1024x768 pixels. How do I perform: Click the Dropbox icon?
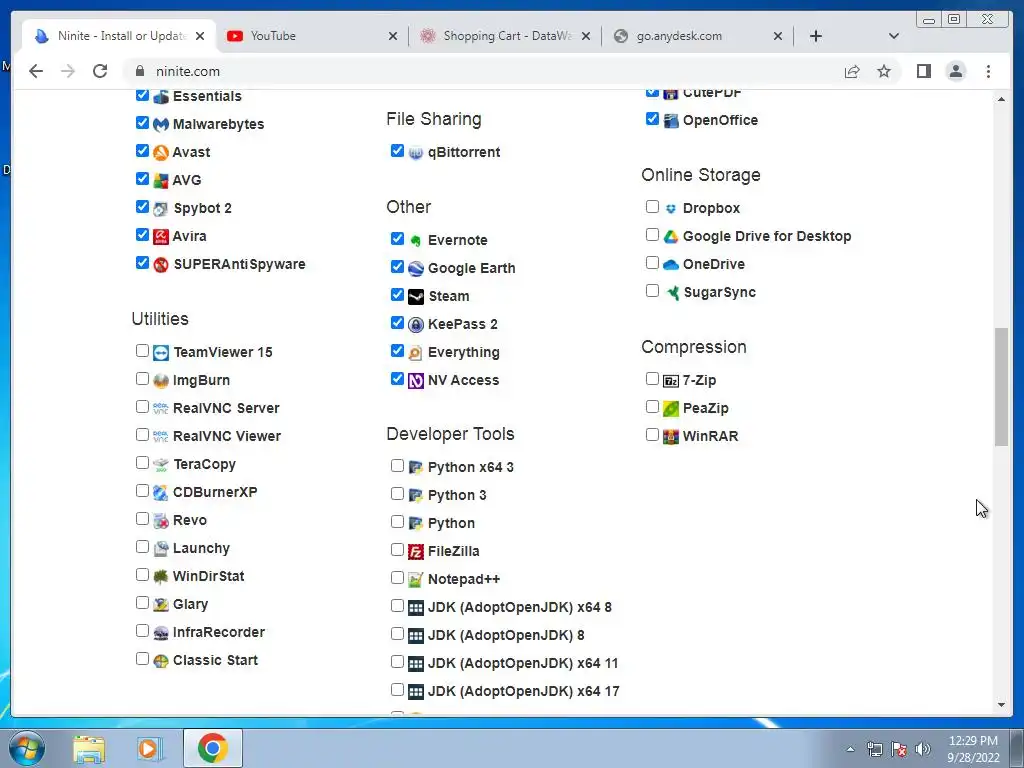(x=671, y=209)
